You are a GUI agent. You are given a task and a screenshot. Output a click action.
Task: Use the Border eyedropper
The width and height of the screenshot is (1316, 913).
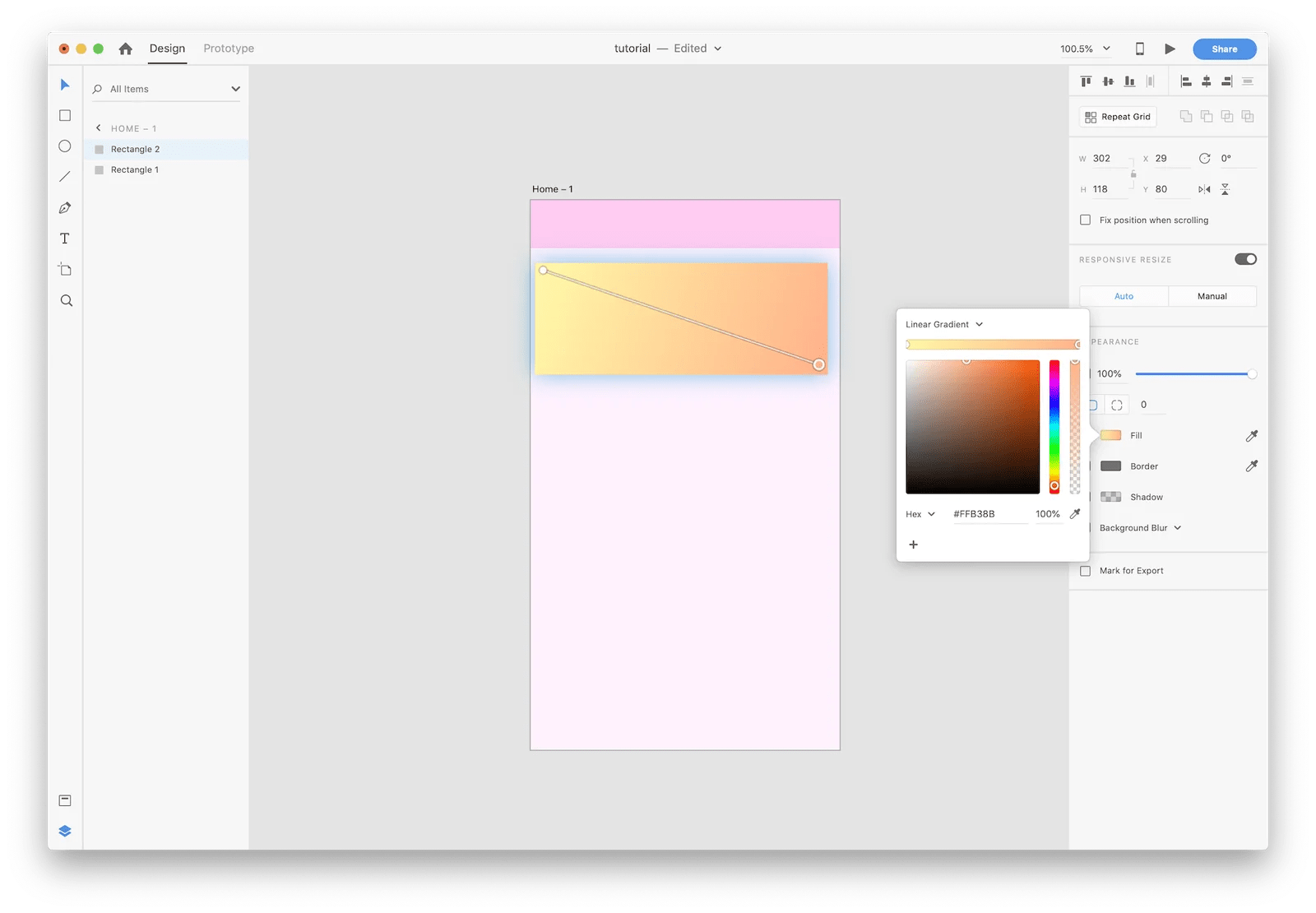tap(1252, 466)
